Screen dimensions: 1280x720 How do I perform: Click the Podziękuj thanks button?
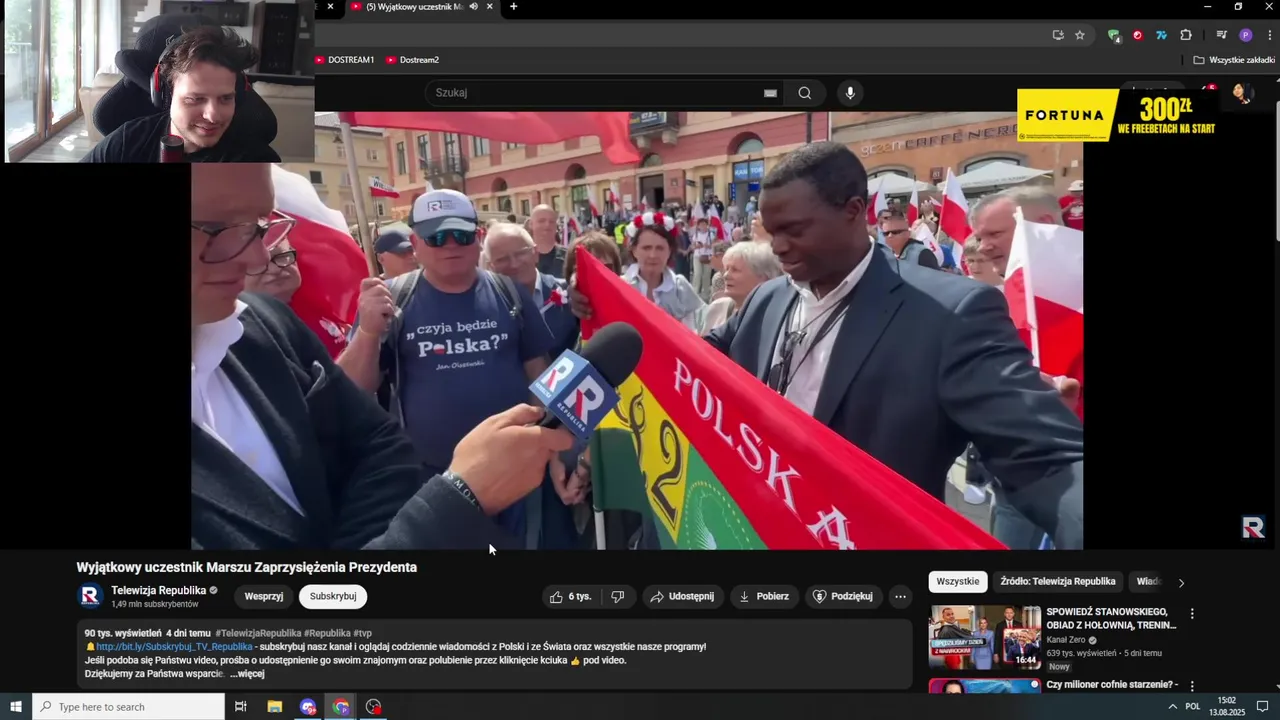pos(843,596)
